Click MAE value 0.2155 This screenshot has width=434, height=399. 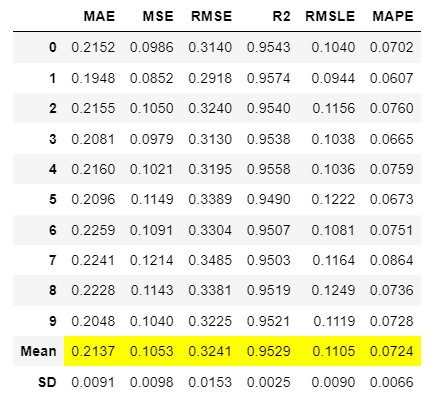tap(93, 108)
